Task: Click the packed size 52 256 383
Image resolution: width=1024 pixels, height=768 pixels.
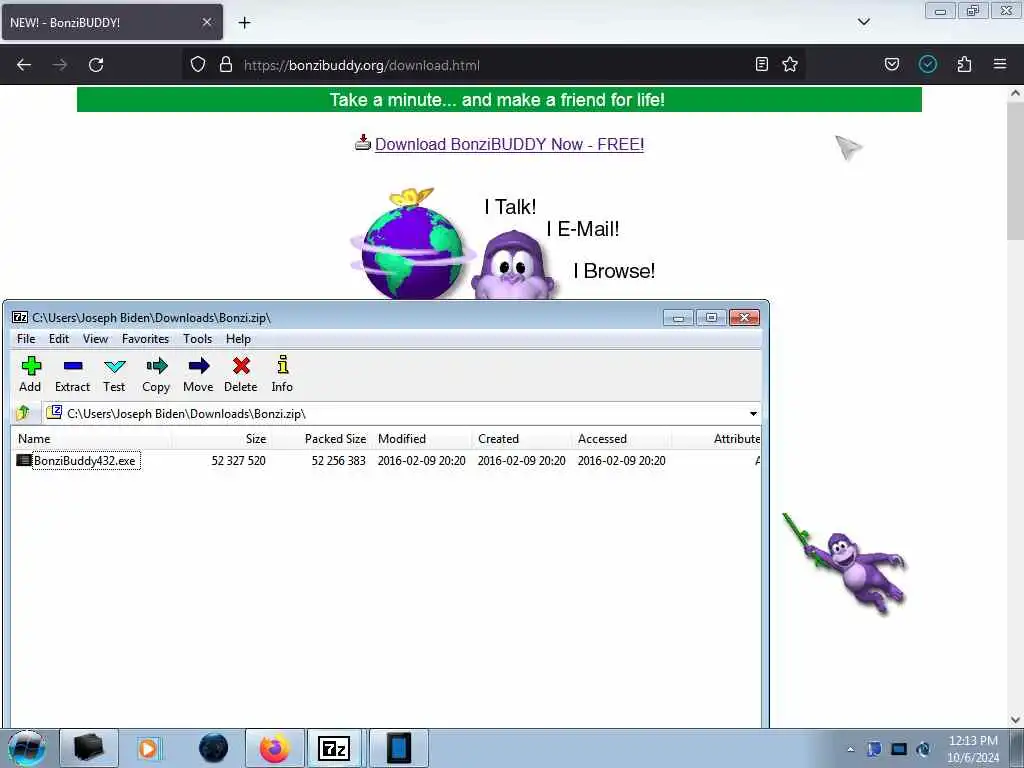Action: (x=338, y=460)
